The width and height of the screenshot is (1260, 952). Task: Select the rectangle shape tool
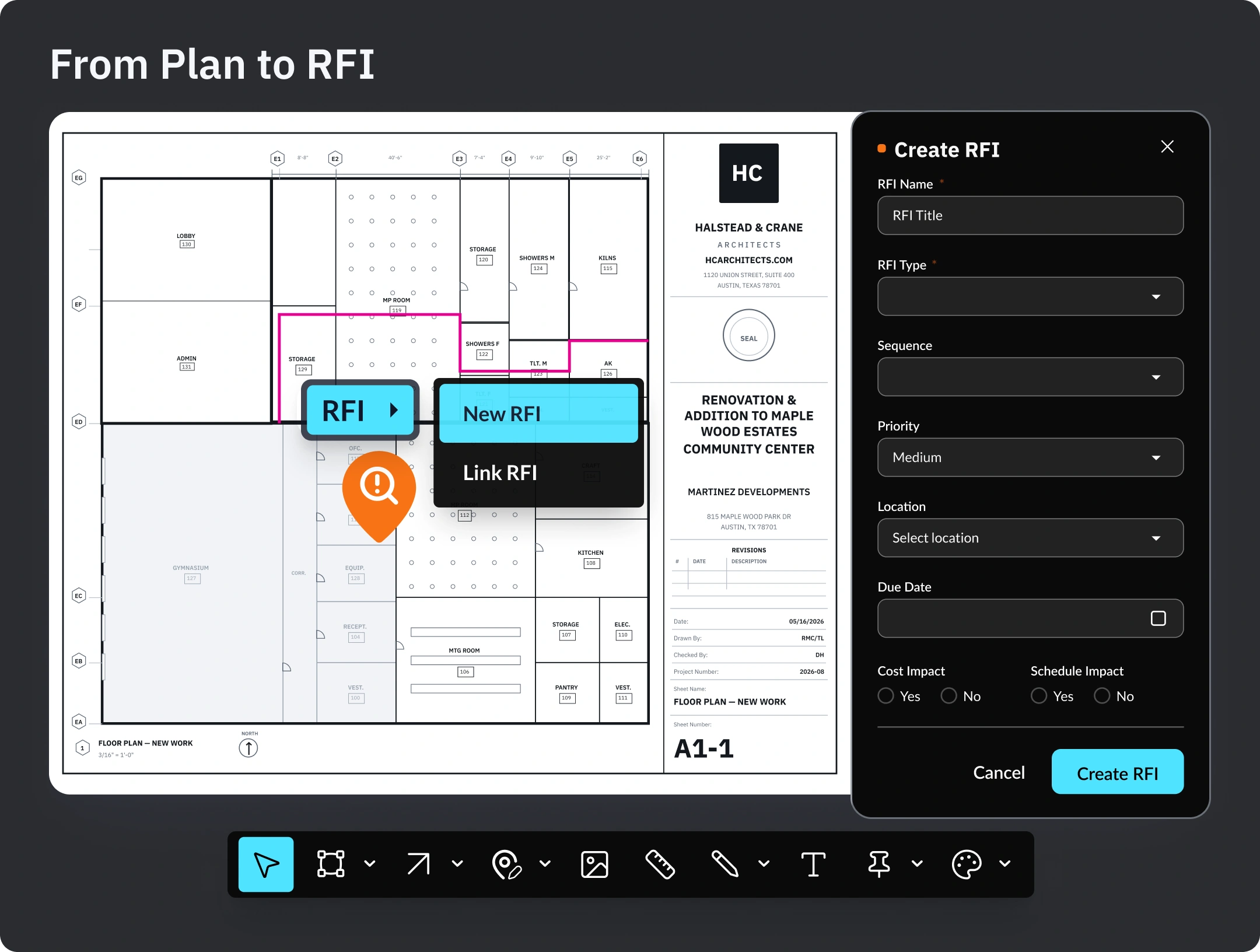pyautogui.click(x=331, y=864)
